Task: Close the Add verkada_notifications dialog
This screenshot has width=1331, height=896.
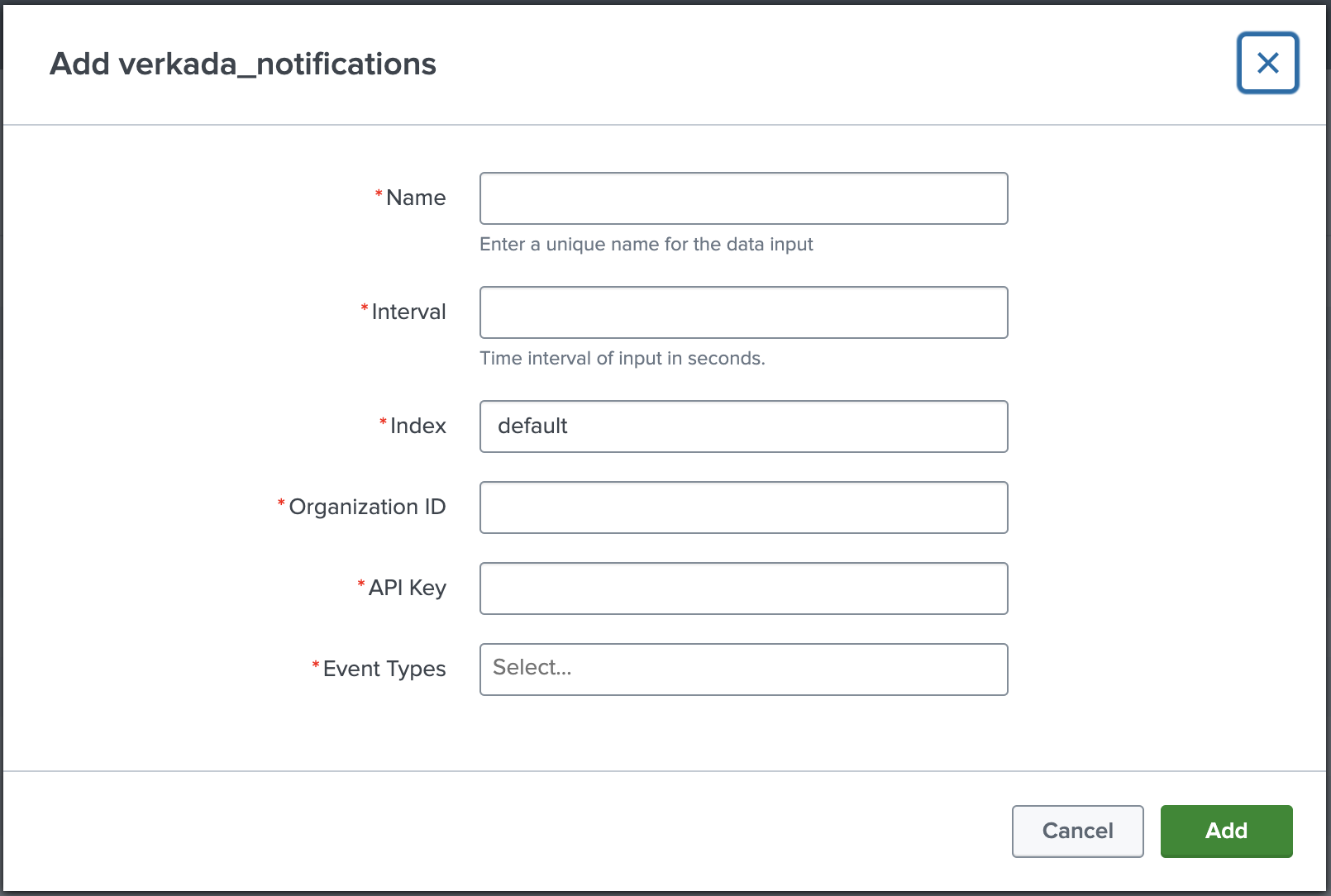Action: coord(1267,63)
